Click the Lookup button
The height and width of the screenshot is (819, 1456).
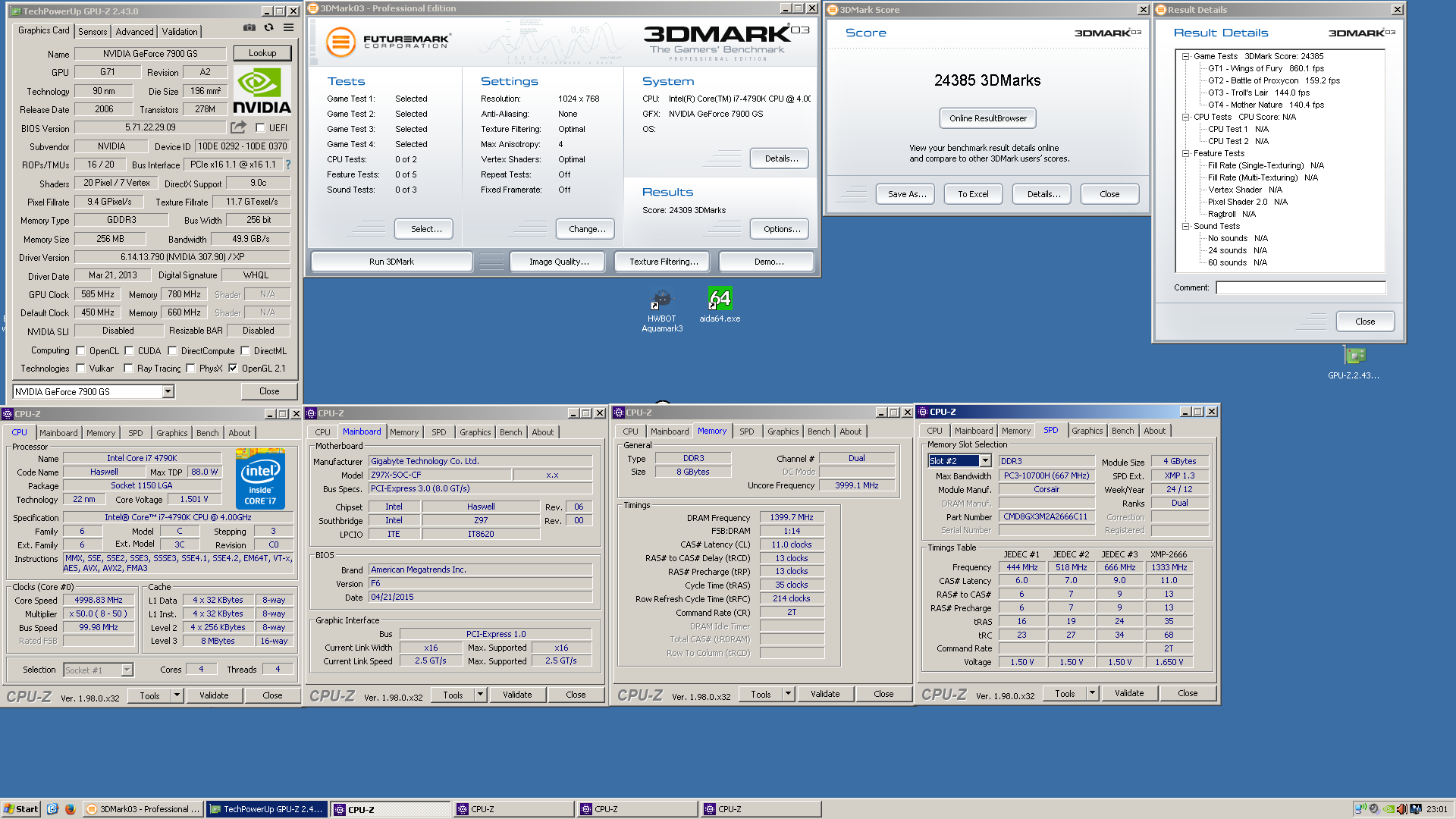click(262, 53)
